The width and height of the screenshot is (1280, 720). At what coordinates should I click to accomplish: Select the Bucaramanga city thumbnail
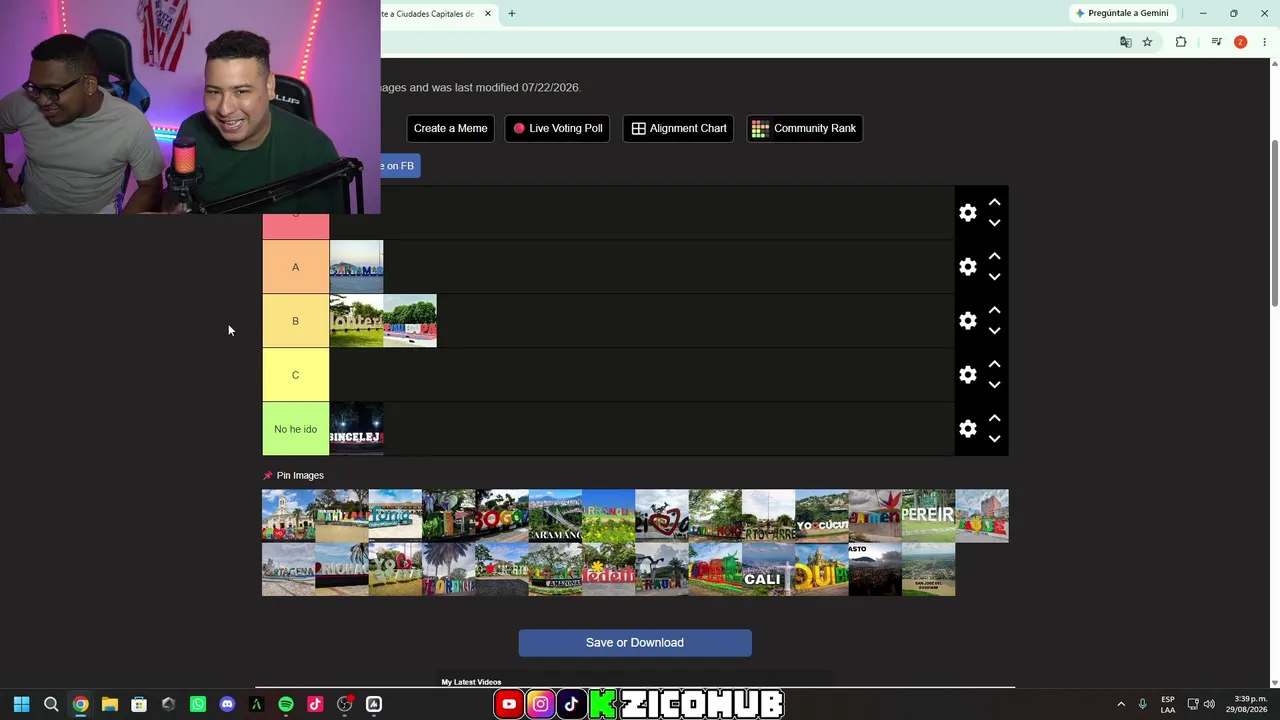[x=555, y=516]
